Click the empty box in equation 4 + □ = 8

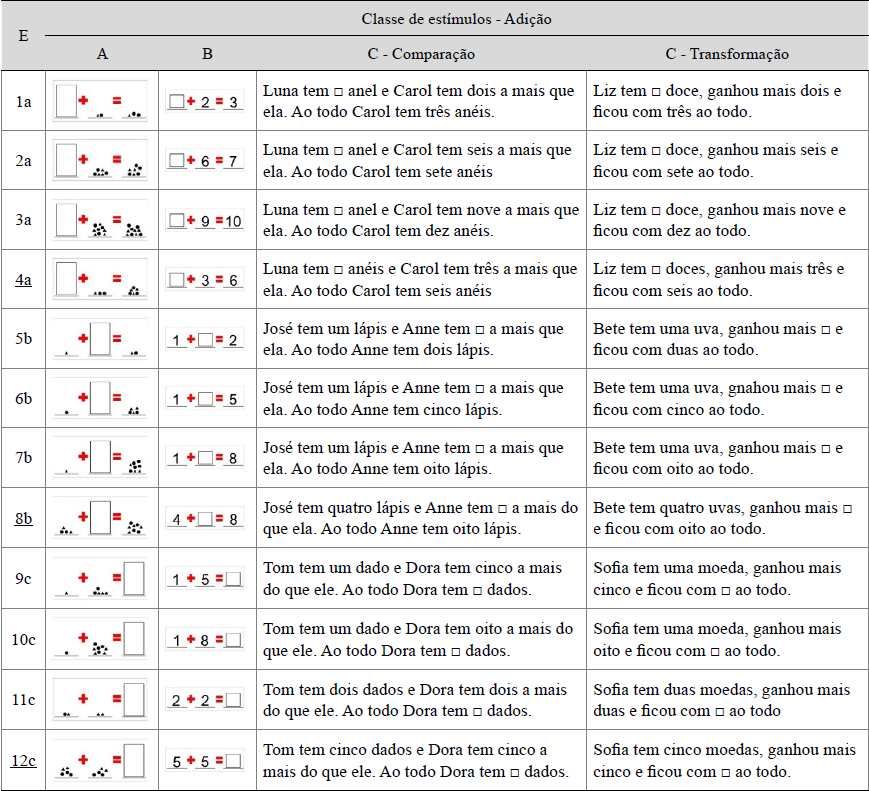coord(205,519)
